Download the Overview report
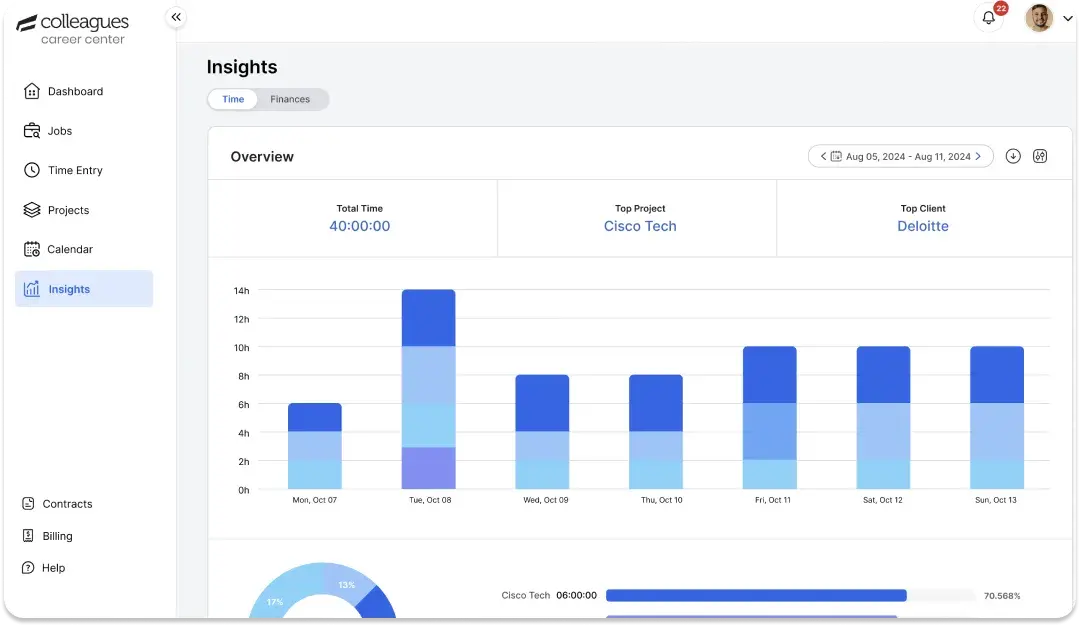The image size is (1080, 626). (1012, 156)
